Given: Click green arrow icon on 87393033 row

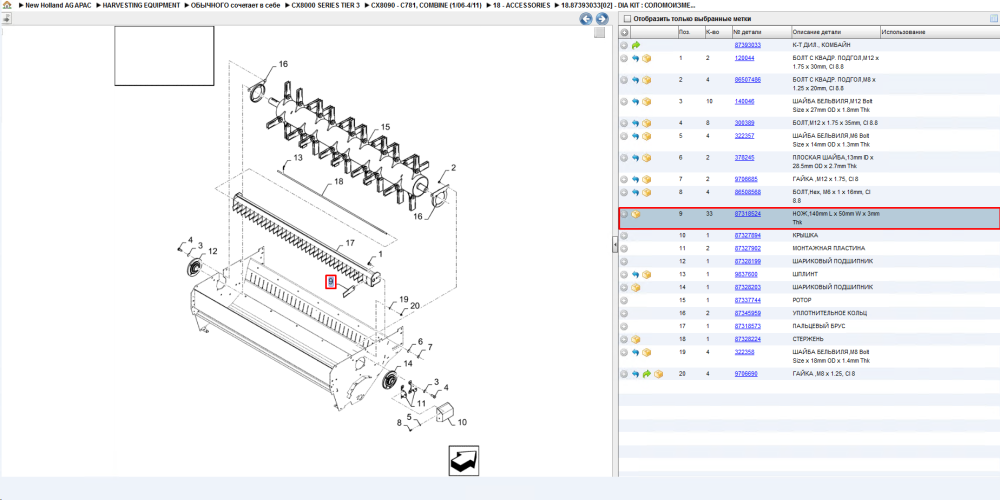Looking at the screenshot, I should [x=636, y=45].
